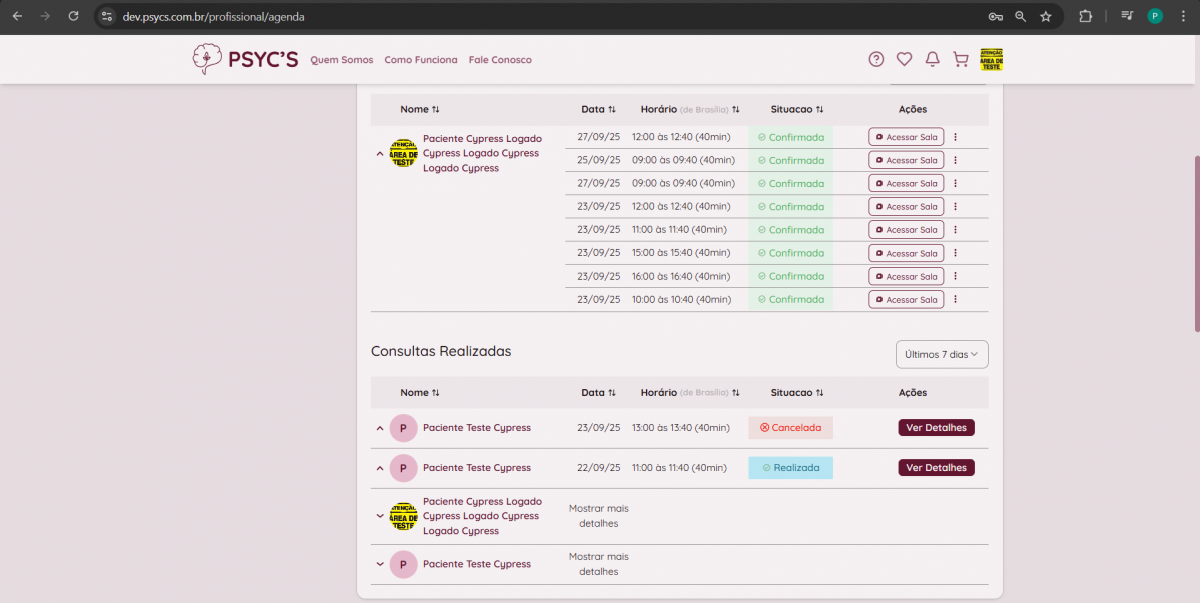1200x603 pixels.
Task: Open the shopping cart icon
Action: coord(961,59)
